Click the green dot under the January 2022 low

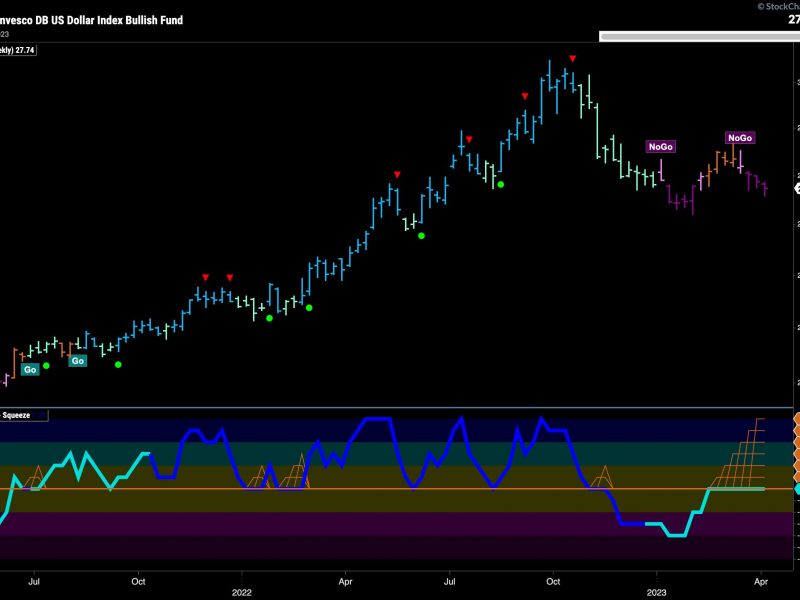(x=270, y=318)
